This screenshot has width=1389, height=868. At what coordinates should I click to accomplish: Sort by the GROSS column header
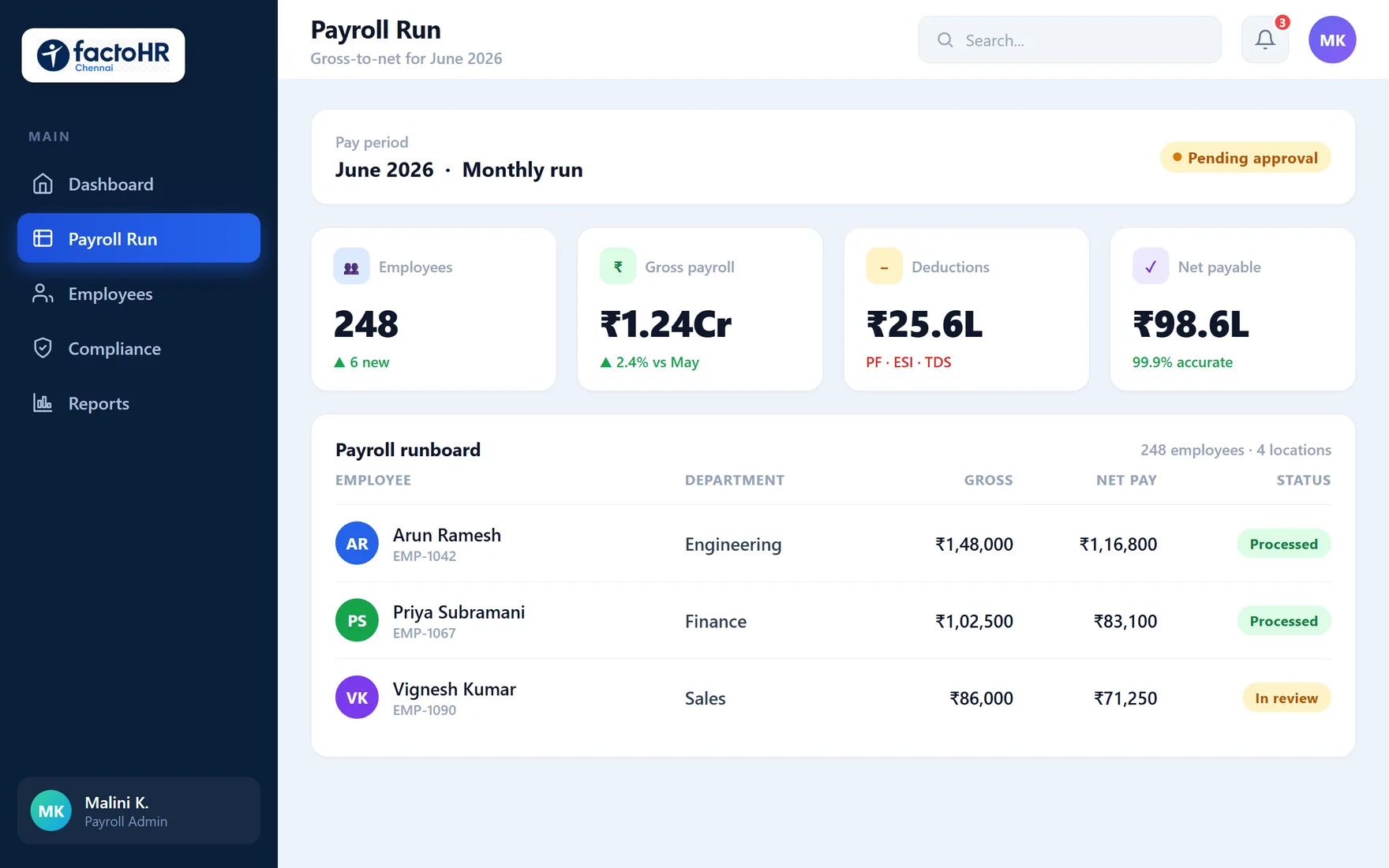(x=988, y=480)
